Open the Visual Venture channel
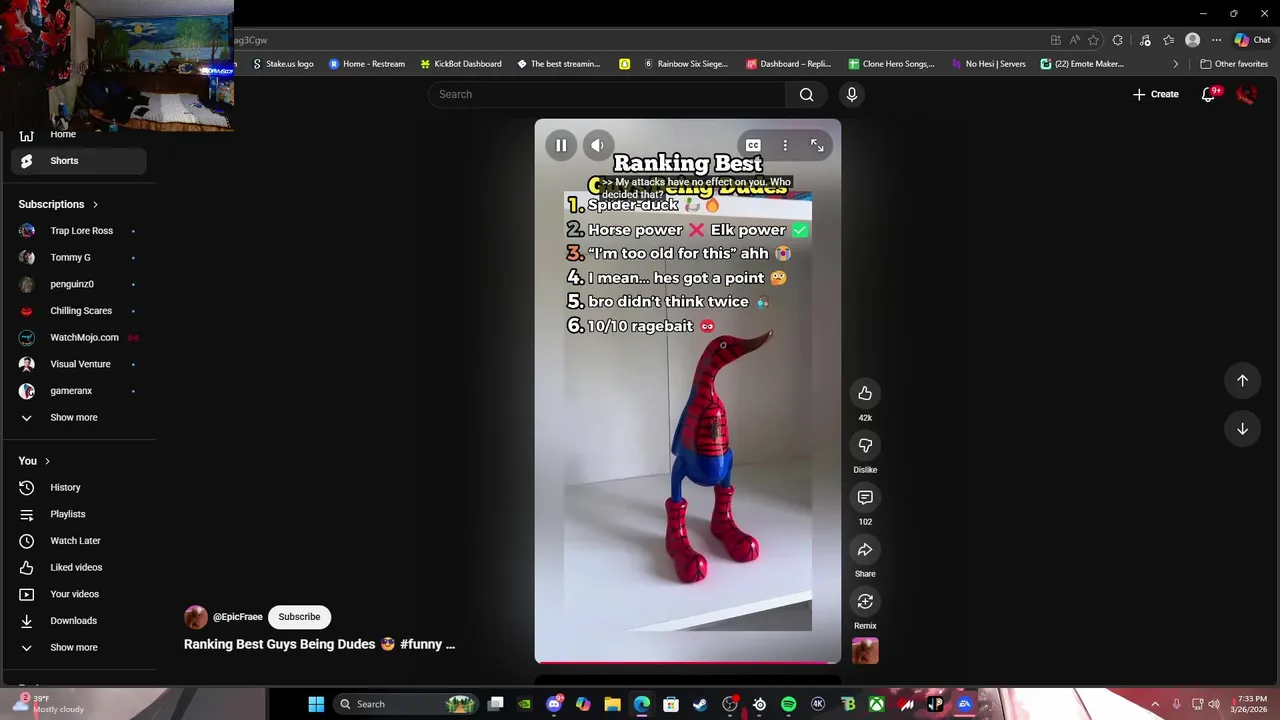Viewport: 1280px width, 720px height. (78, 364)
